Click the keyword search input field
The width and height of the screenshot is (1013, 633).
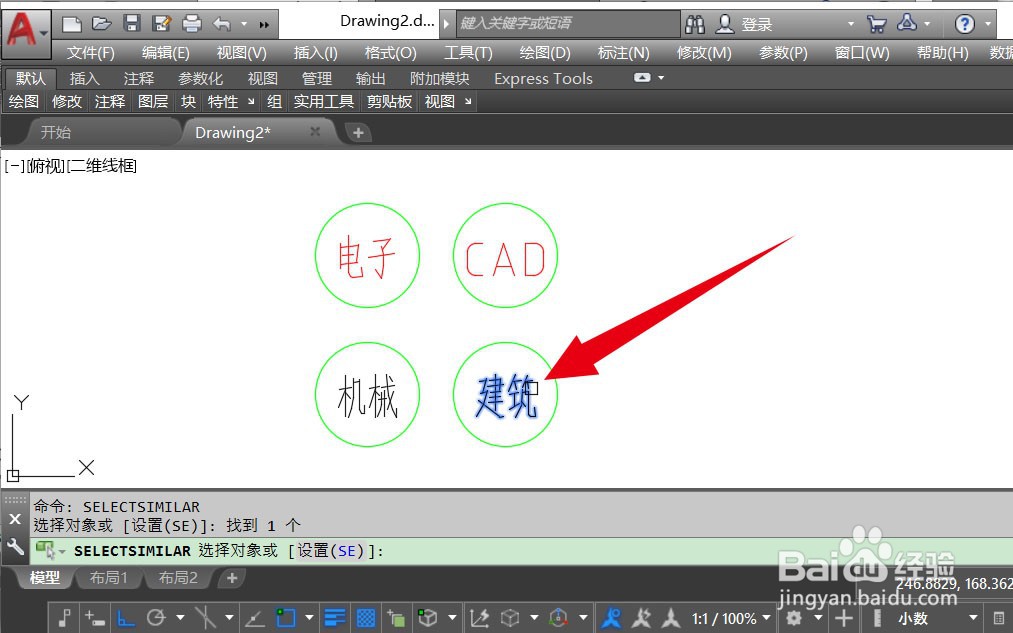[568, 24]
